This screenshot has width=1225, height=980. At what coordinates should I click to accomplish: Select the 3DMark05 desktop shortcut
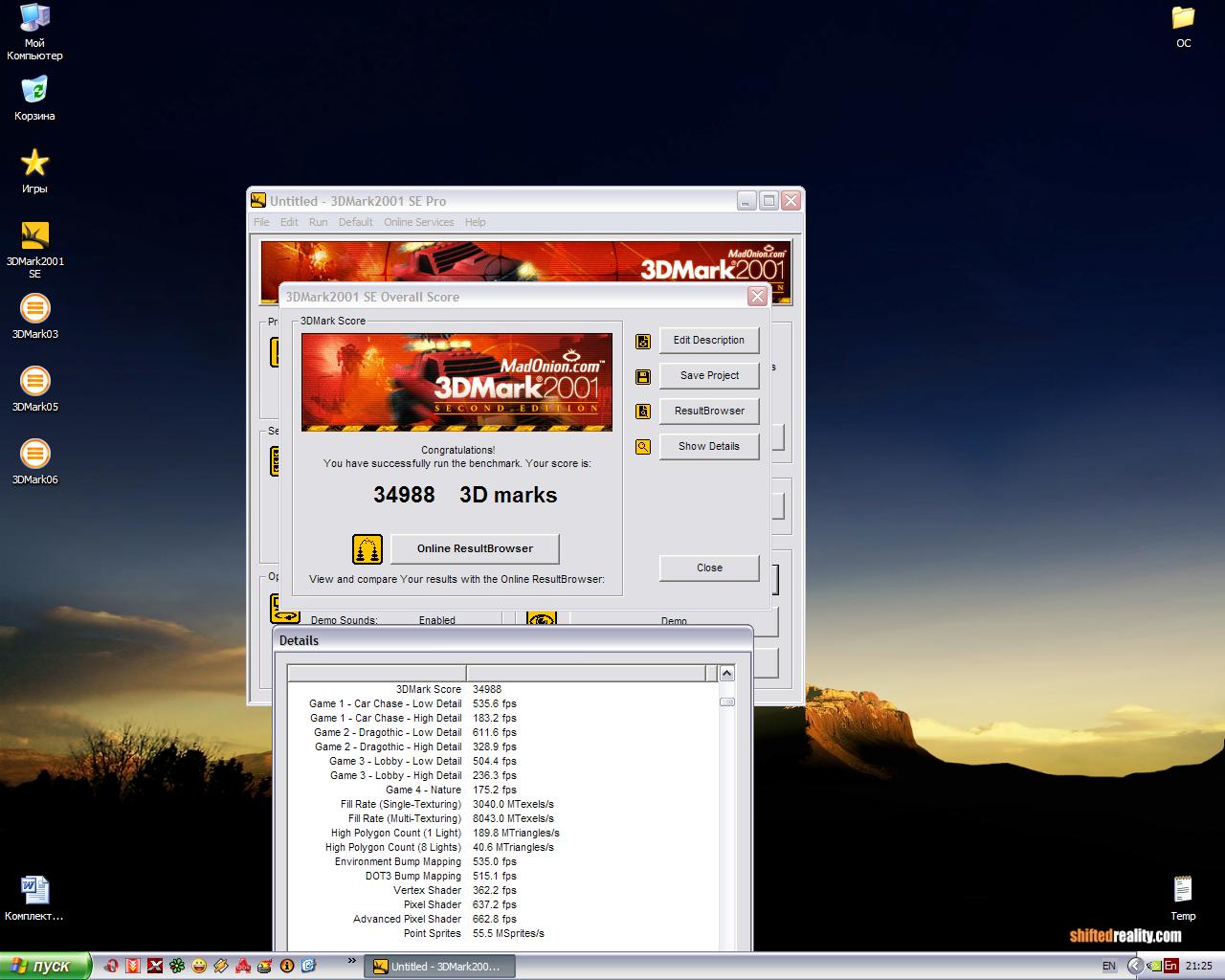[x=34, y=390]
